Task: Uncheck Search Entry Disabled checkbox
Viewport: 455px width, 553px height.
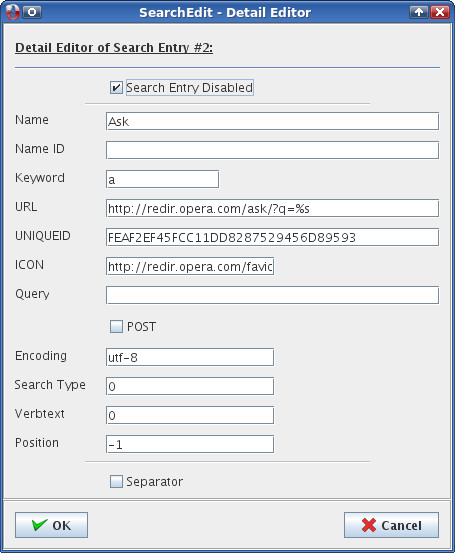Action: [x=116, y=87]
